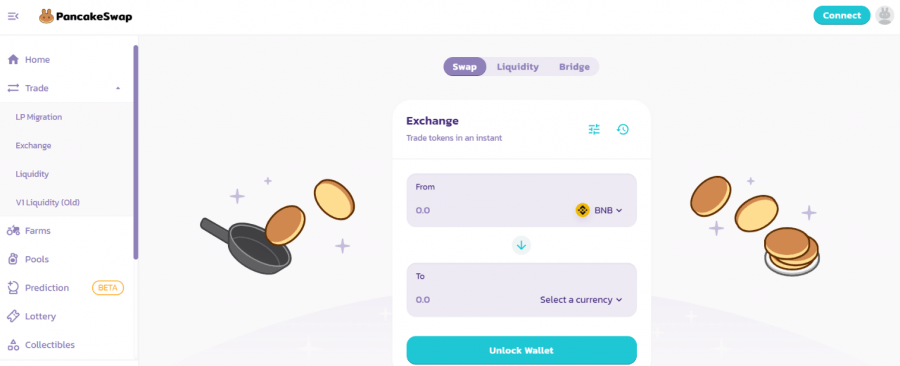Open swap settings via the sliders icon
The height and width of the screenshot is (366, 900).
pyautogui.click(x=594, y=130)
